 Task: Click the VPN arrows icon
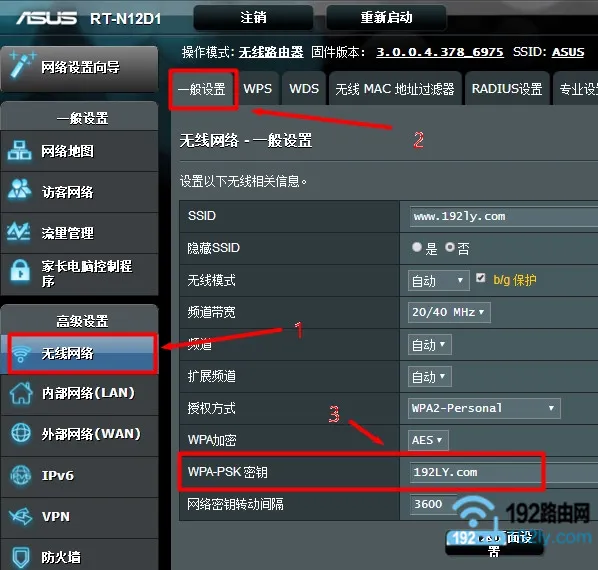21,516
